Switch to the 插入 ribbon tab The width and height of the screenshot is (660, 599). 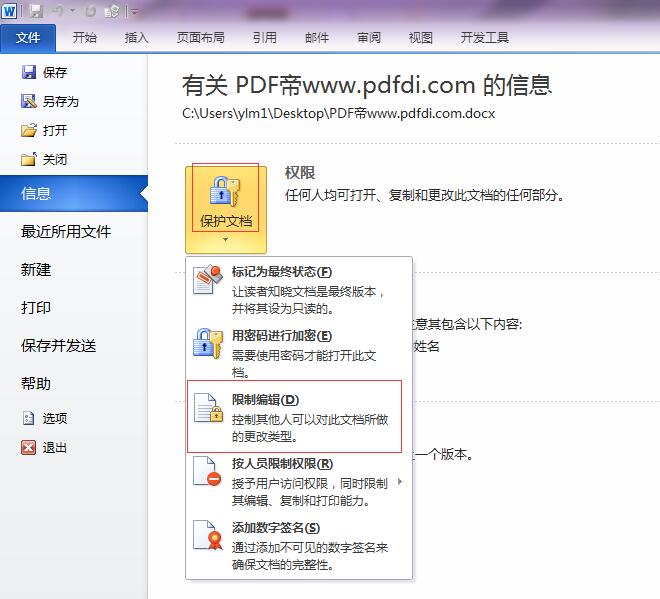click(136, 38)
